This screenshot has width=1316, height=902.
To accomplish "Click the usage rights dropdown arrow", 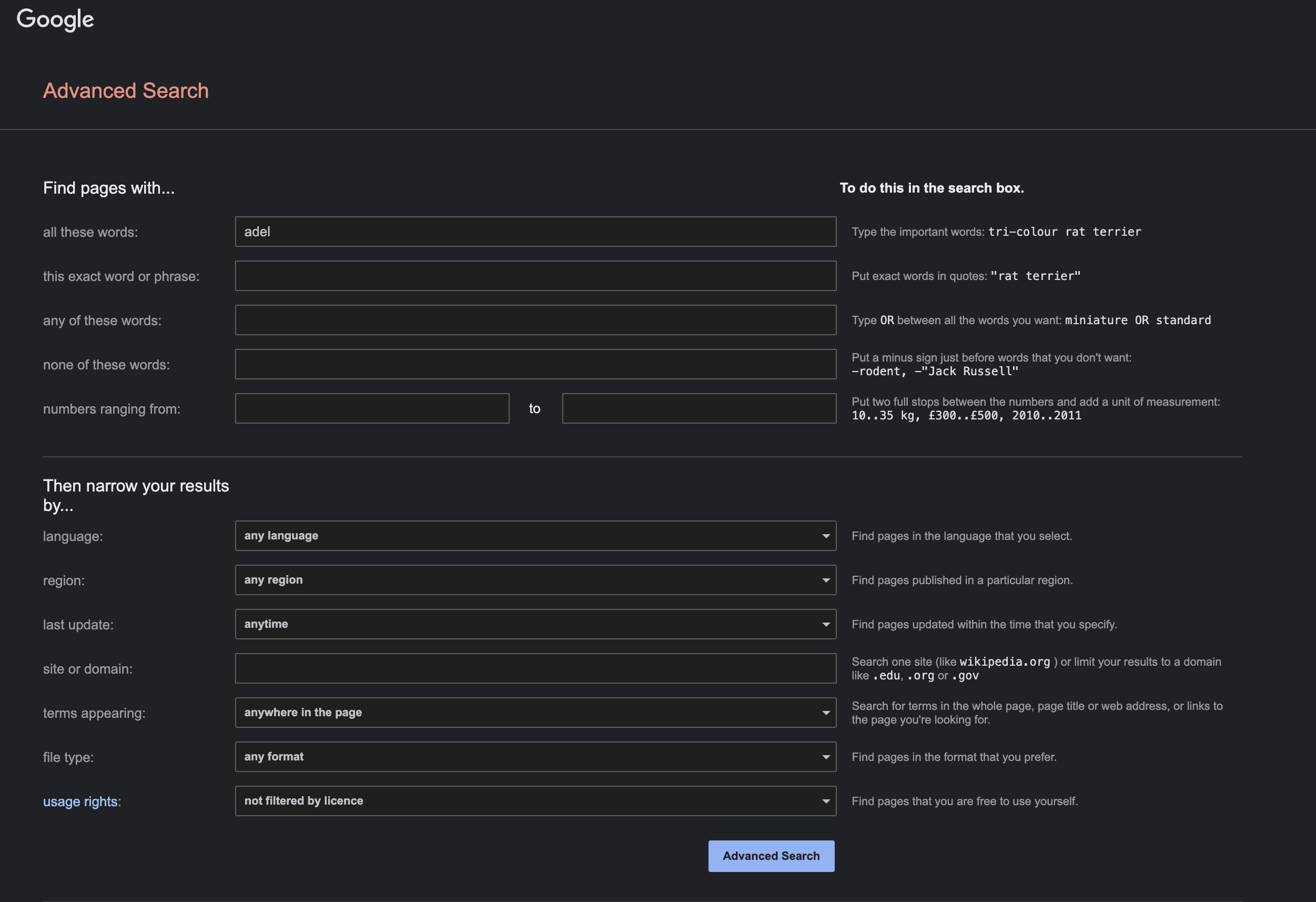I will coord(826,801).
